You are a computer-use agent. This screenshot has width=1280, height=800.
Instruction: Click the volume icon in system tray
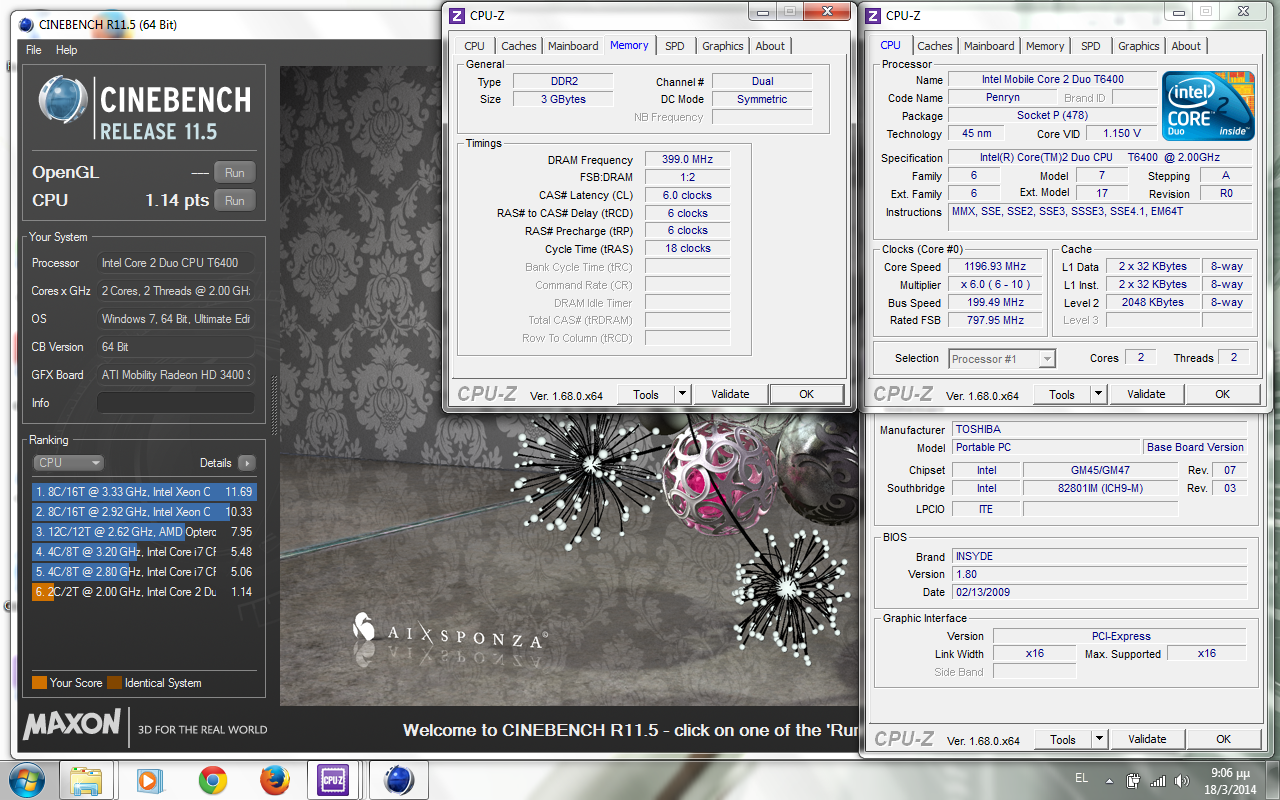coord(1182,781)
